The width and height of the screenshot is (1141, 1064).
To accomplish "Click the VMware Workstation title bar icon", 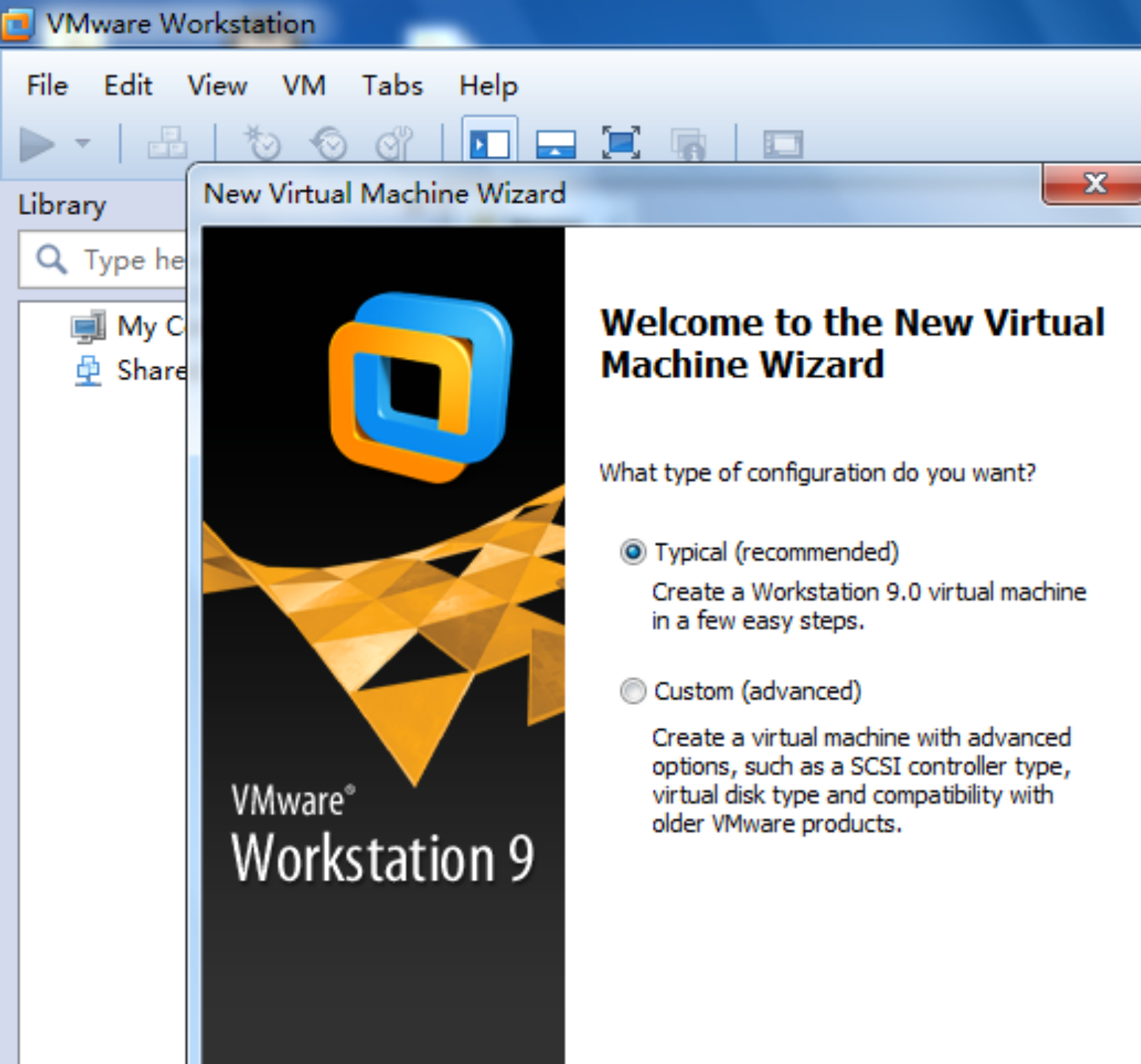I will click(17, 24).
